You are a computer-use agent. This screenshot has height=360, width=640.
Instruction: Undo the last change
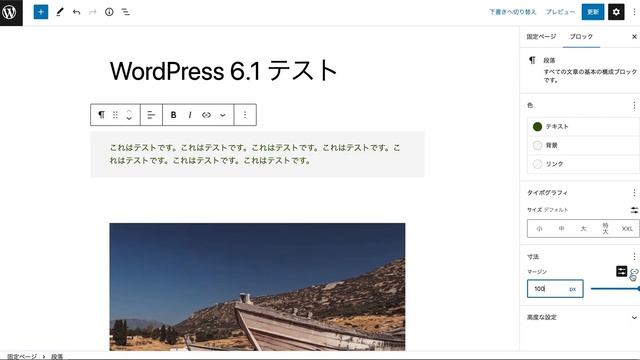[76, 12]
